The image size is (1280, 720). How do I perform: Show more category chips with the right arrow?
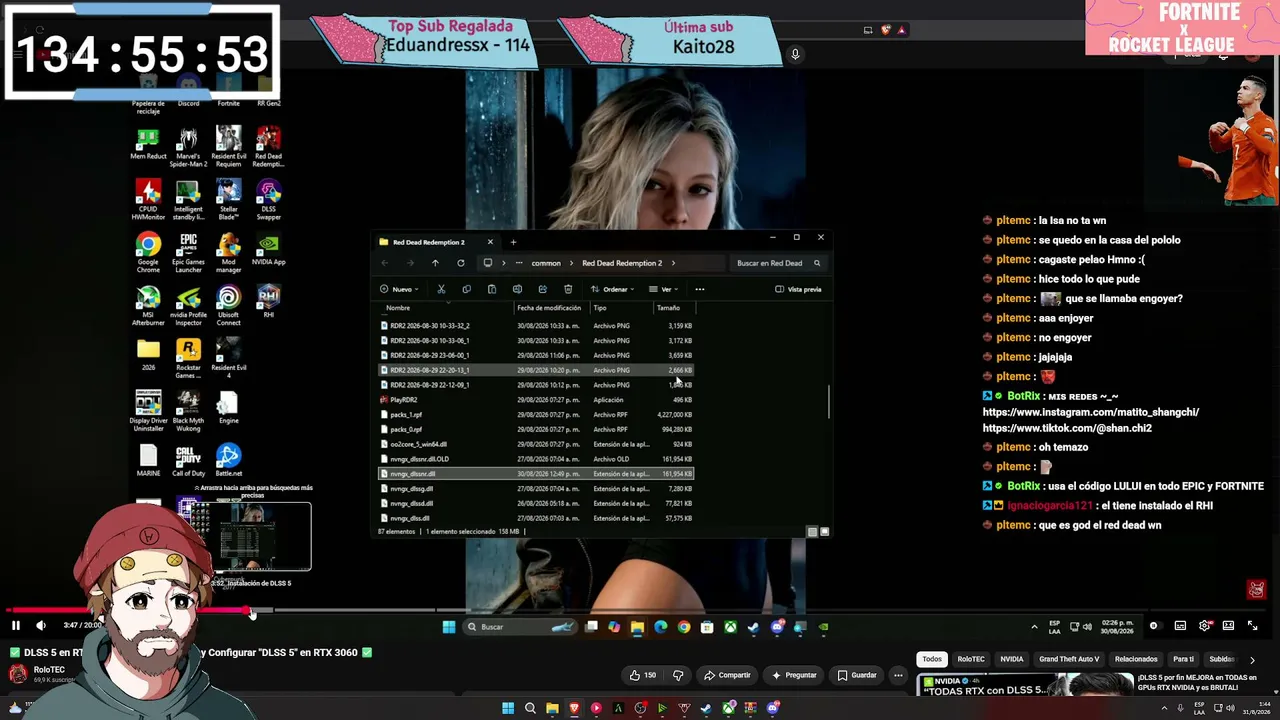point(1252,660)
